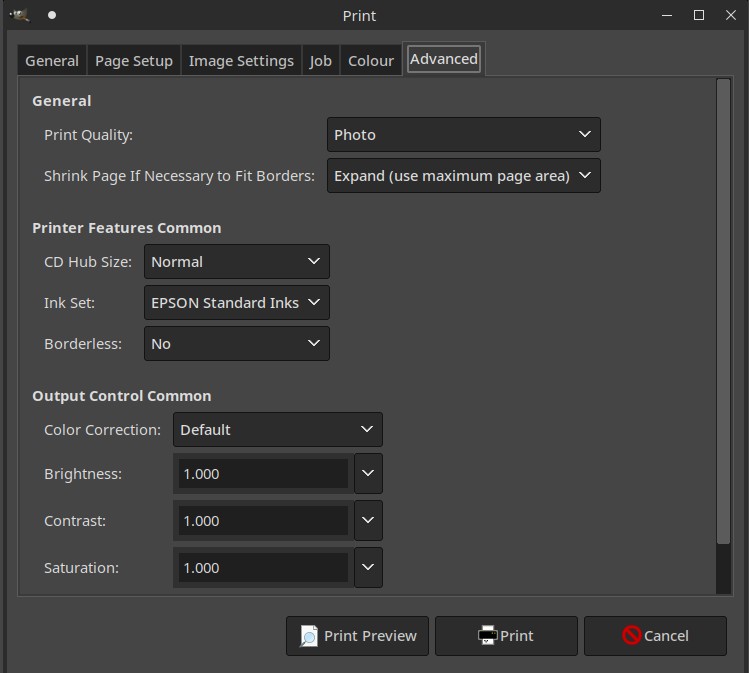The width and height of the screenshot is (749, 673).
Task: Go to the Colour tab
Action: (x=370, y=61)
